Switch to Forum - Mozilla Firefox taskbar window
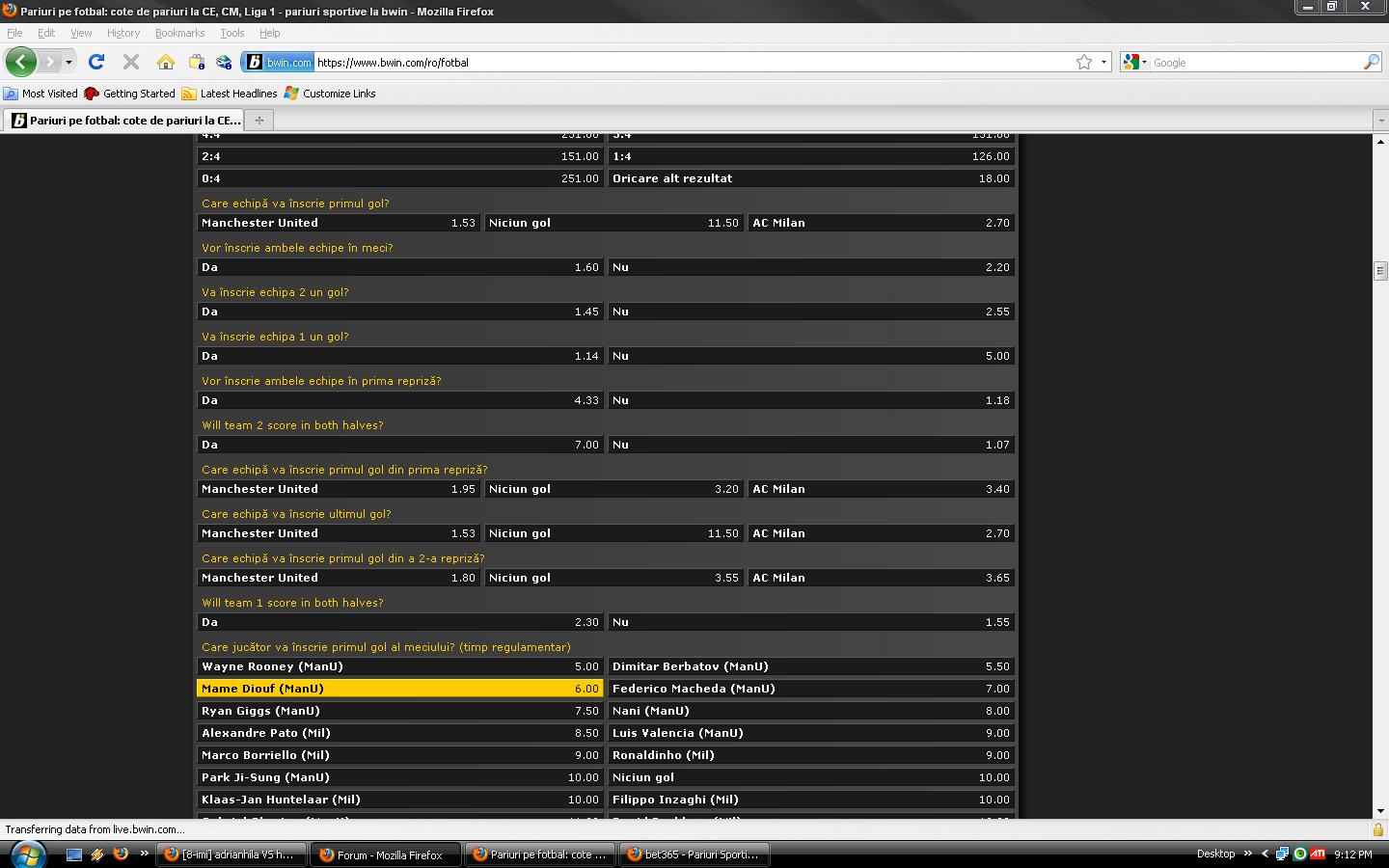This screenshot has height=868, width=1389. point(385,854)
